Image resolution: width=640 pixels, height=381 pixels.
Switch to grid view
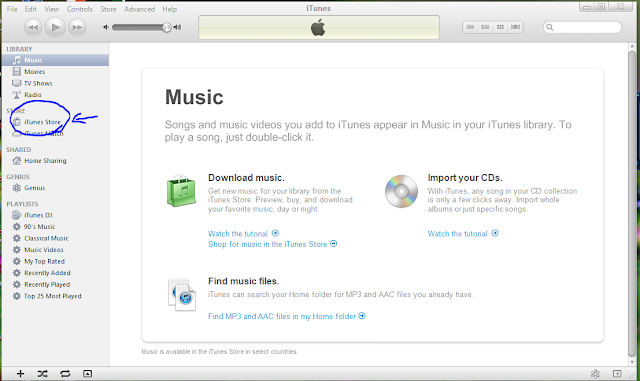point(500,27)
